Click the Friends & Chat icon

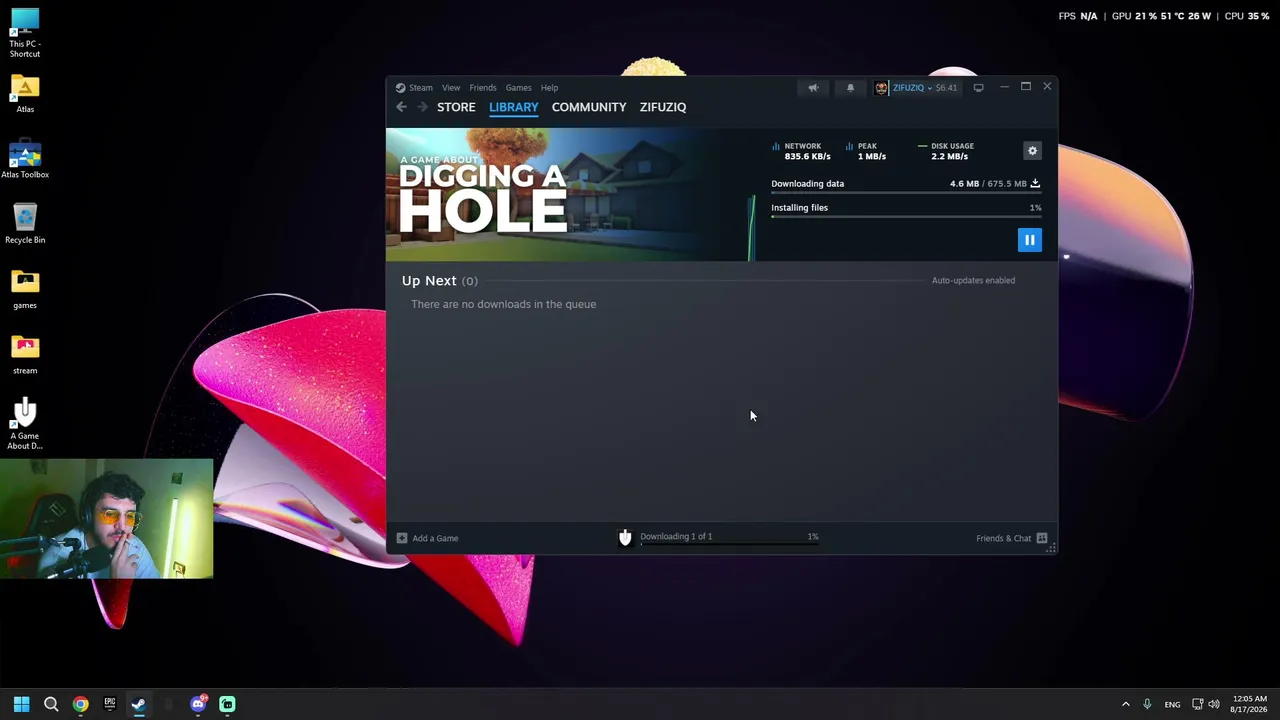point(1042,538)
